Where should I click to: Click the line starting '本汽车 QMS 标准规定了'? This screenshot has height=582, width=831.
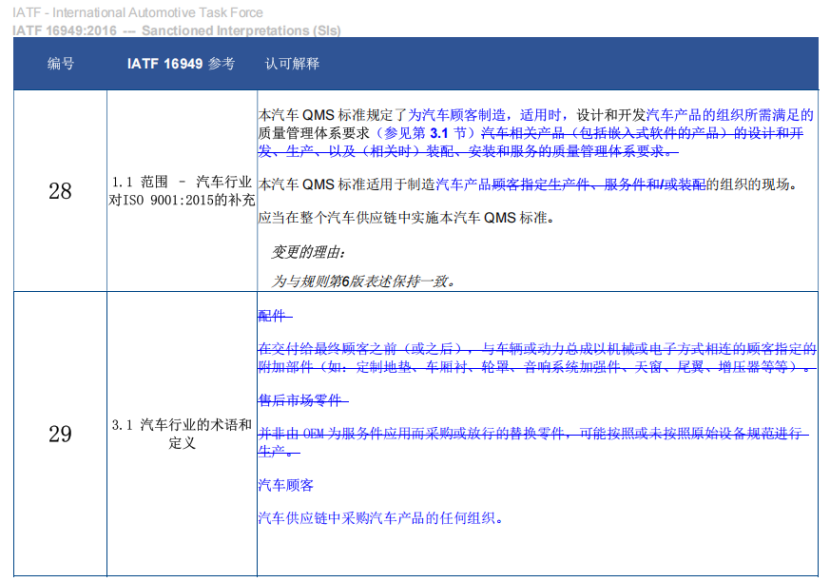[536, 115]
